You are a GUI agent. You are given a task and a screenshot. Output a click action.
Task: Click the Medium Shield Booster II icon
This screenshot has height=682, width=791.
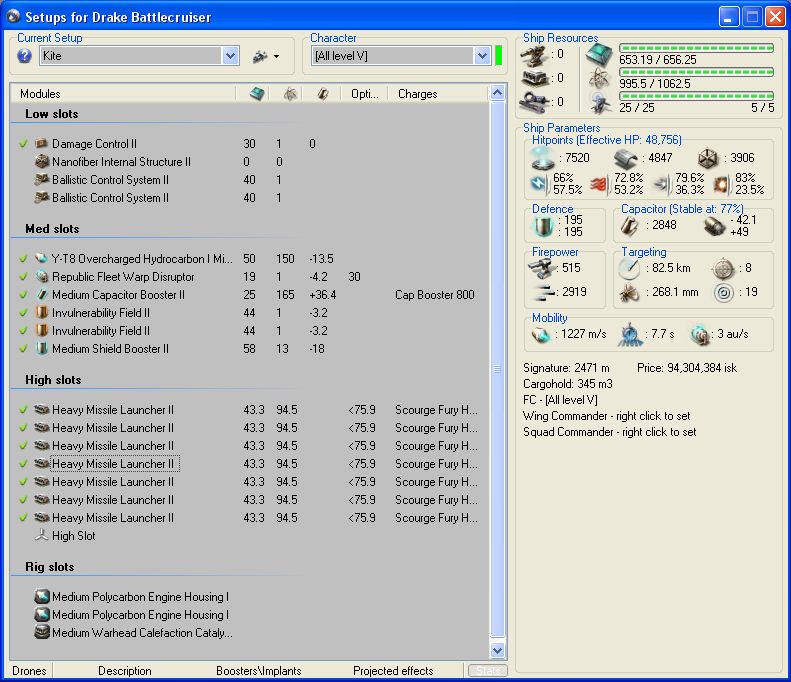(x=41, y=349)
